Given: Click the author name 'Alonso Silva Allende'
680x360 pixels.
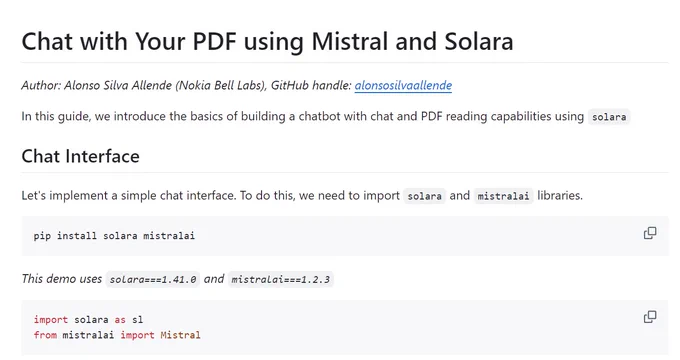Looking at the screenshot, I should (118, 85).
